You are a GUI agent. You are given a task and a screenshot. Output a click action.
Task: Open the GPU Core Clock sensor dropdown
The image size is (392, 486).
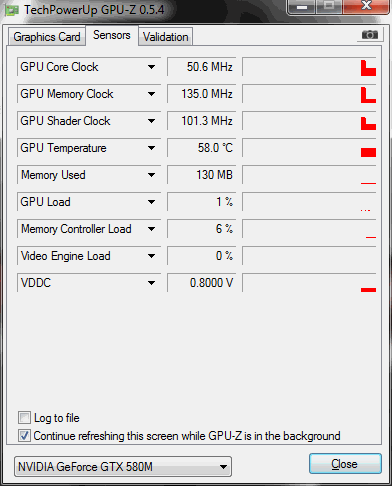tap(151, 67)
